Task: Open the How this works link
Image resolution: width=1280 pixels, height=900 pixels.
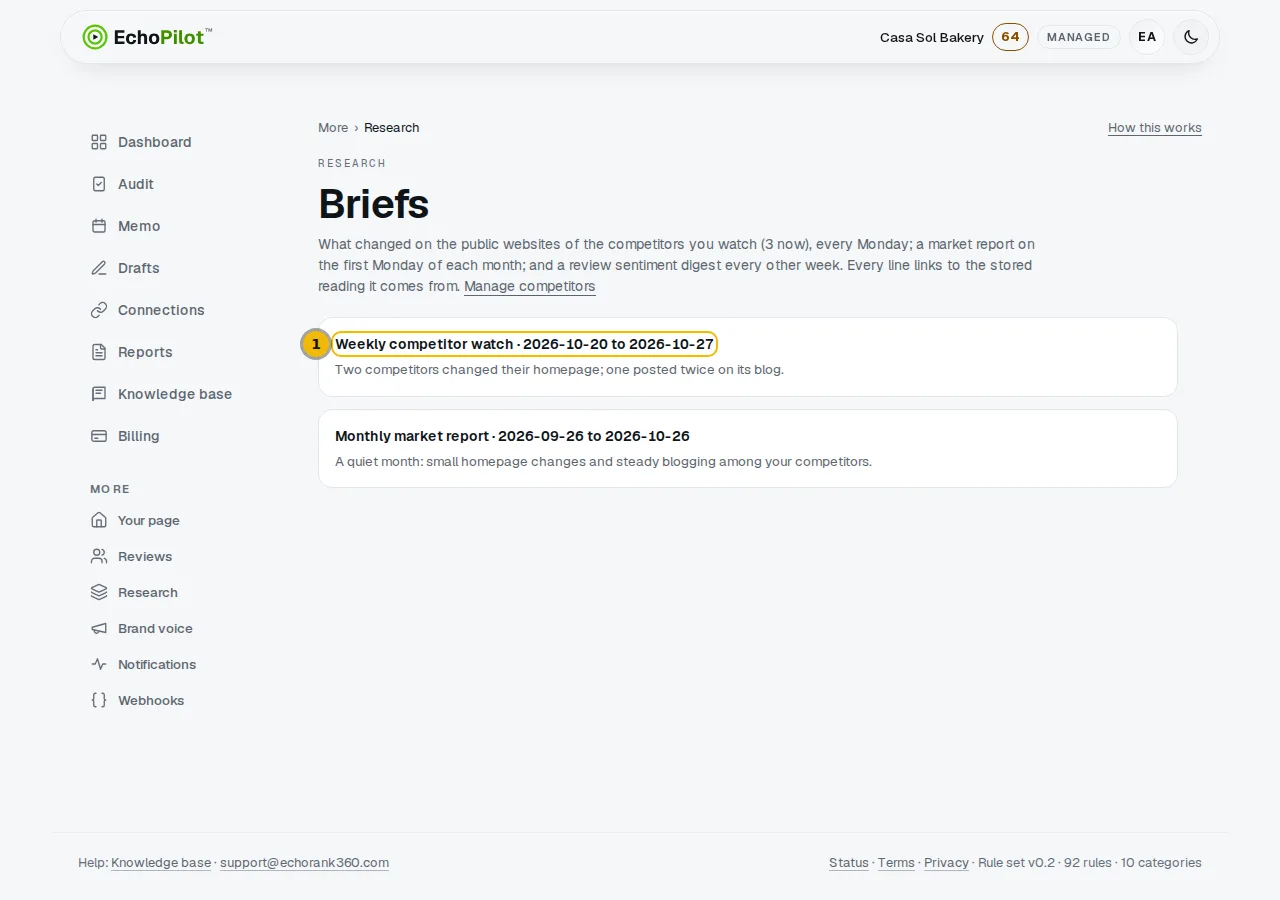Action: pos(1155,128)
